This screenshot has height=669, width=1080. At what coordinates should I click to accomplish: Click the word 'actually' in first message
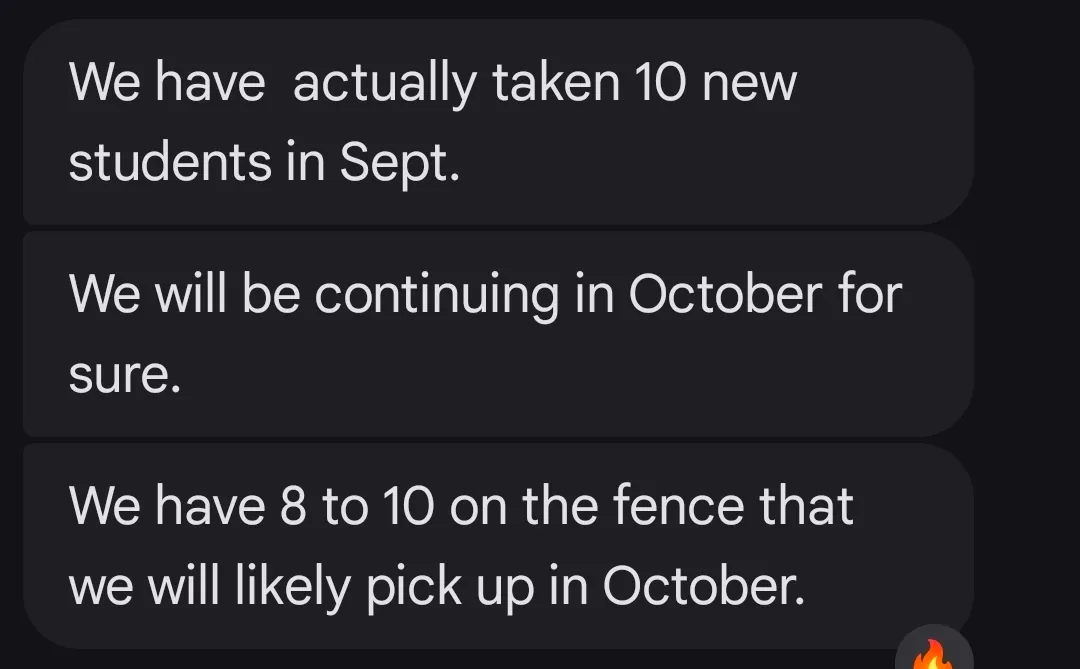point(384,82)
